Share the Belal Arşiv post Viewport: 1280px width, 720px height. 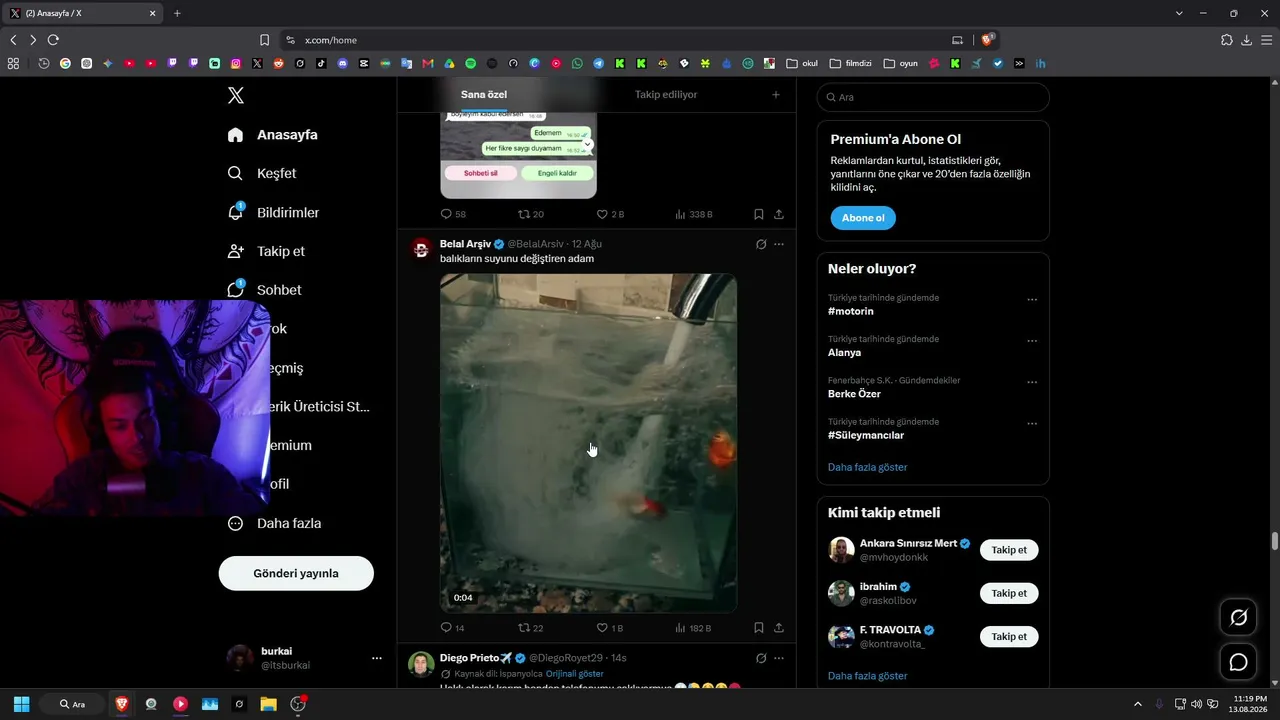[779, 628]
